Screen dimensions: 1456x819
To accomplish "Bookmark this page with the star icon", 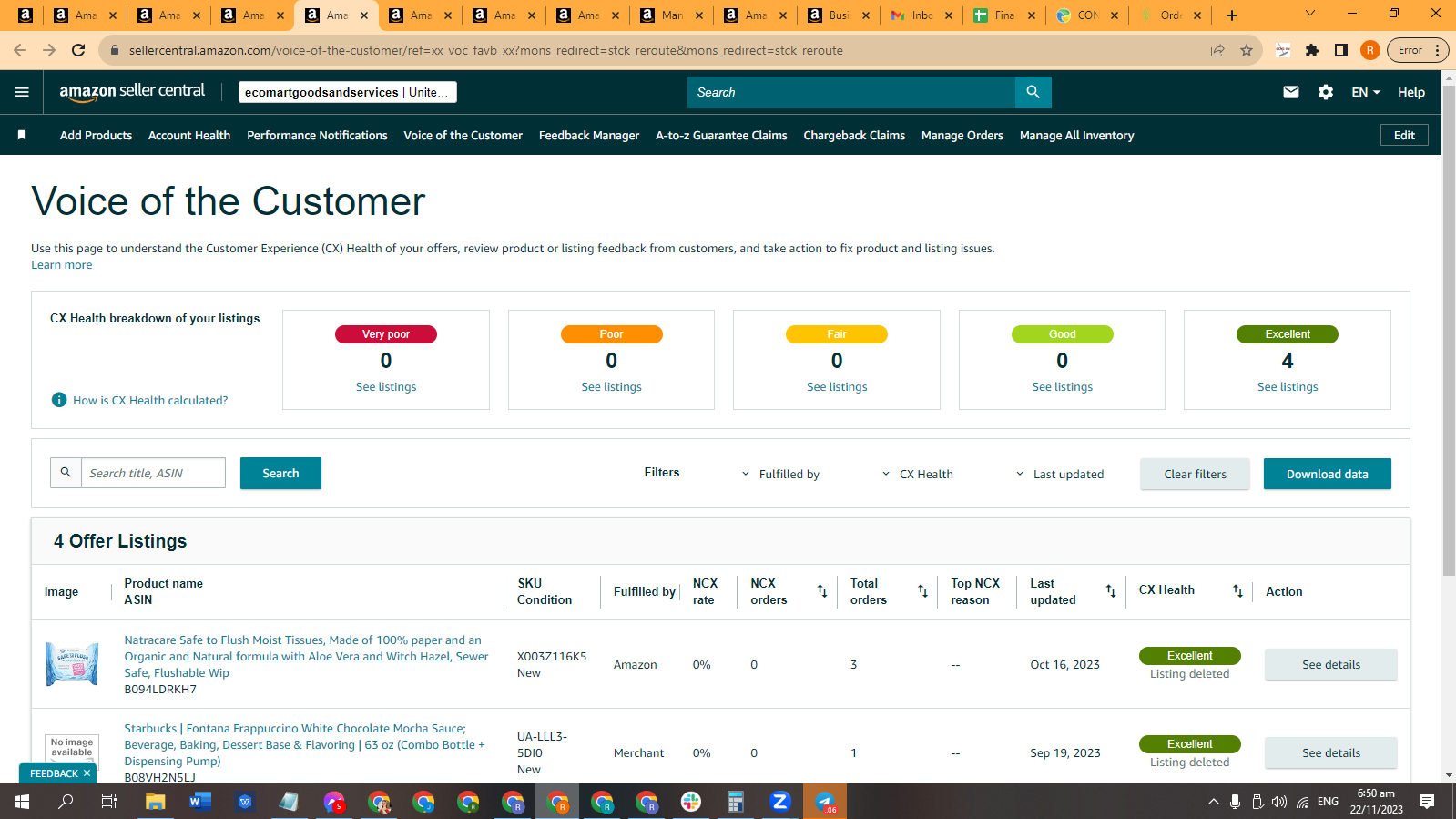I will [x=1247, y=50].
